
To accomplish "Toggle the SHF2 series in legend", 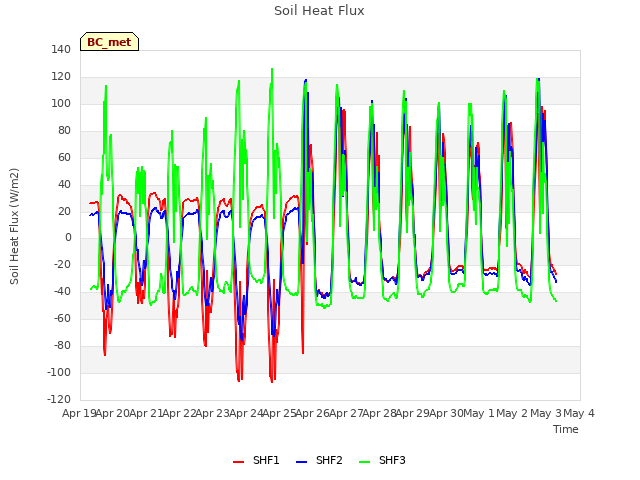I will click(319, 460).
